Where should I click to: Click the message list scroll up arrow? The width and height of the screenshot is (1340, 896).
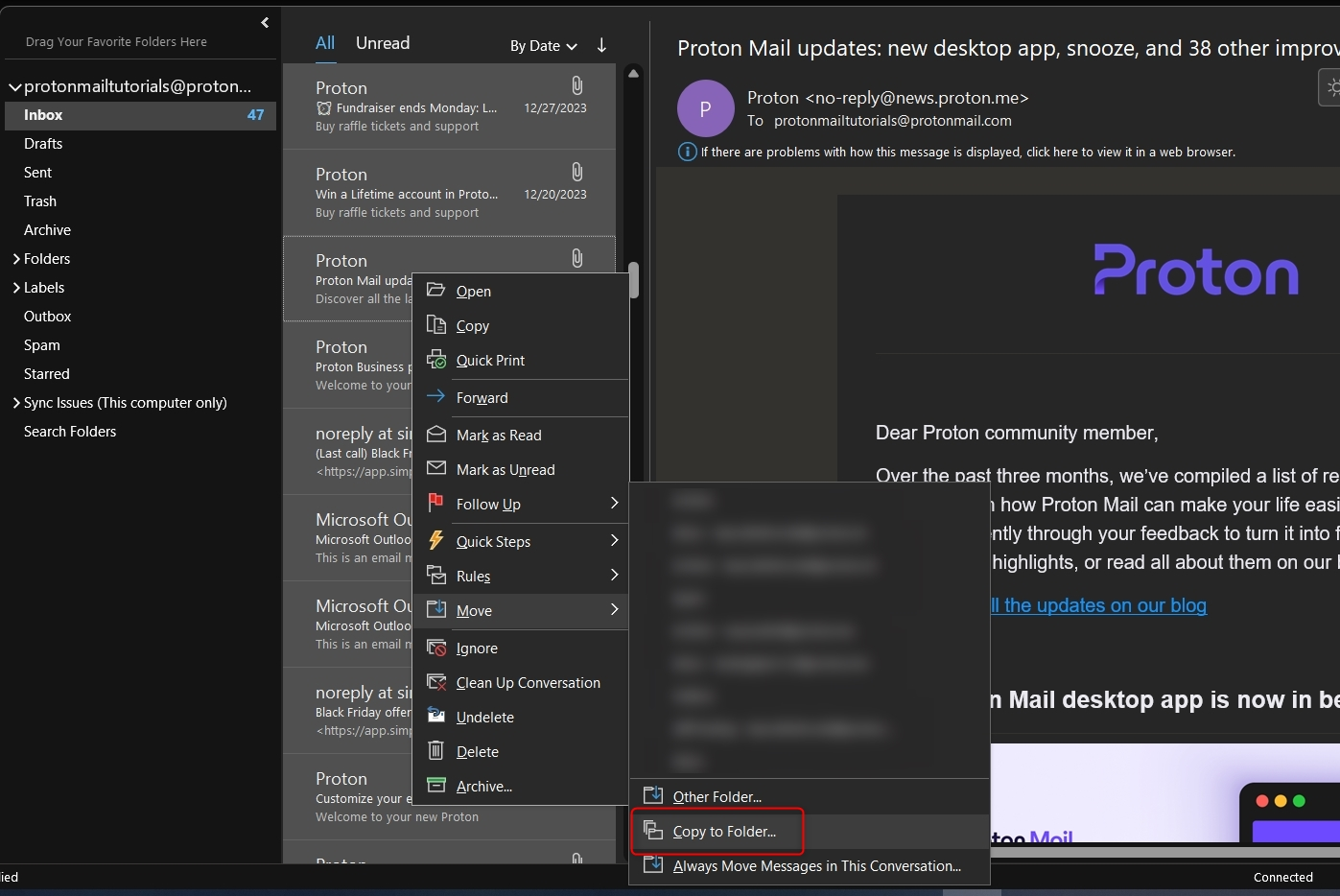pos(633,73)
